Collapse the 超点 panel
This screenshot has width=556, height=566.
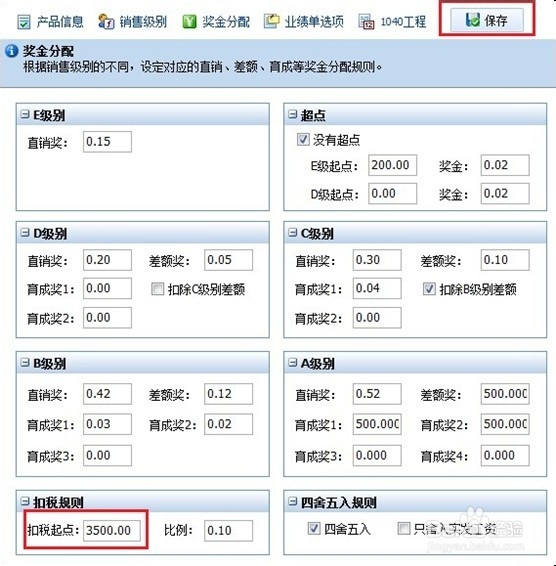click(292, 115)
